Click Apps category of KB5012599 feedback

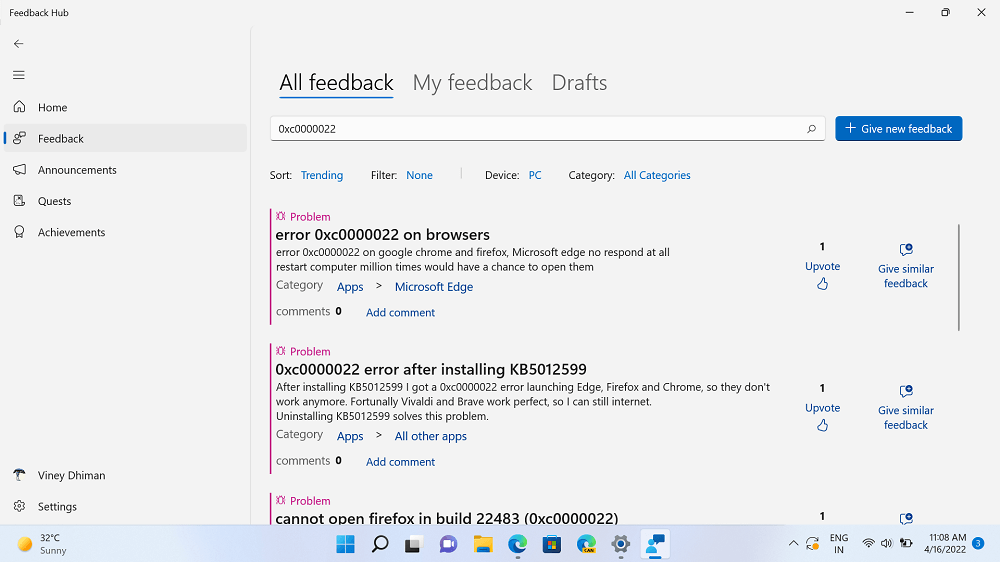tap(350, 436)
